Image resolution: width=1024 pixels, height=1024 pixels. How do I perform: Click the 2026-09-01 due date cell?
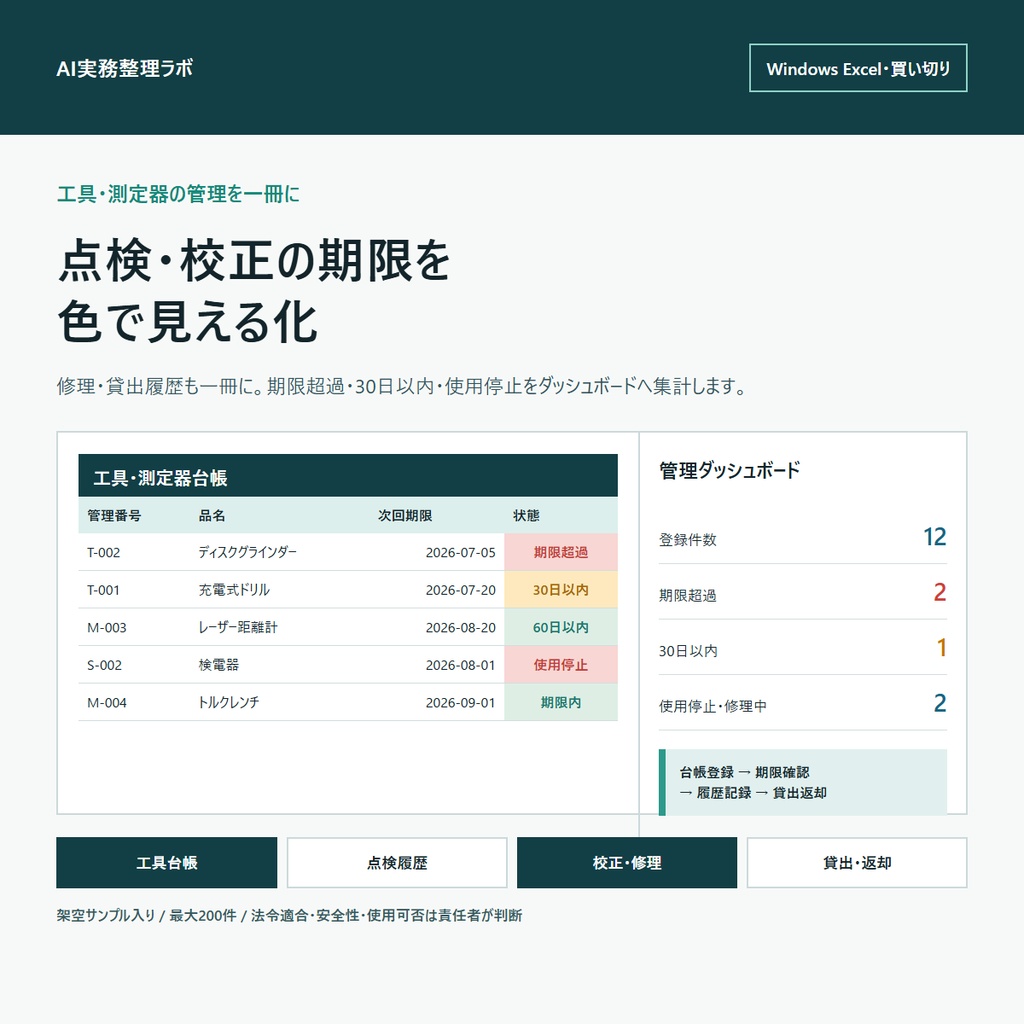(x=460, y=703)
